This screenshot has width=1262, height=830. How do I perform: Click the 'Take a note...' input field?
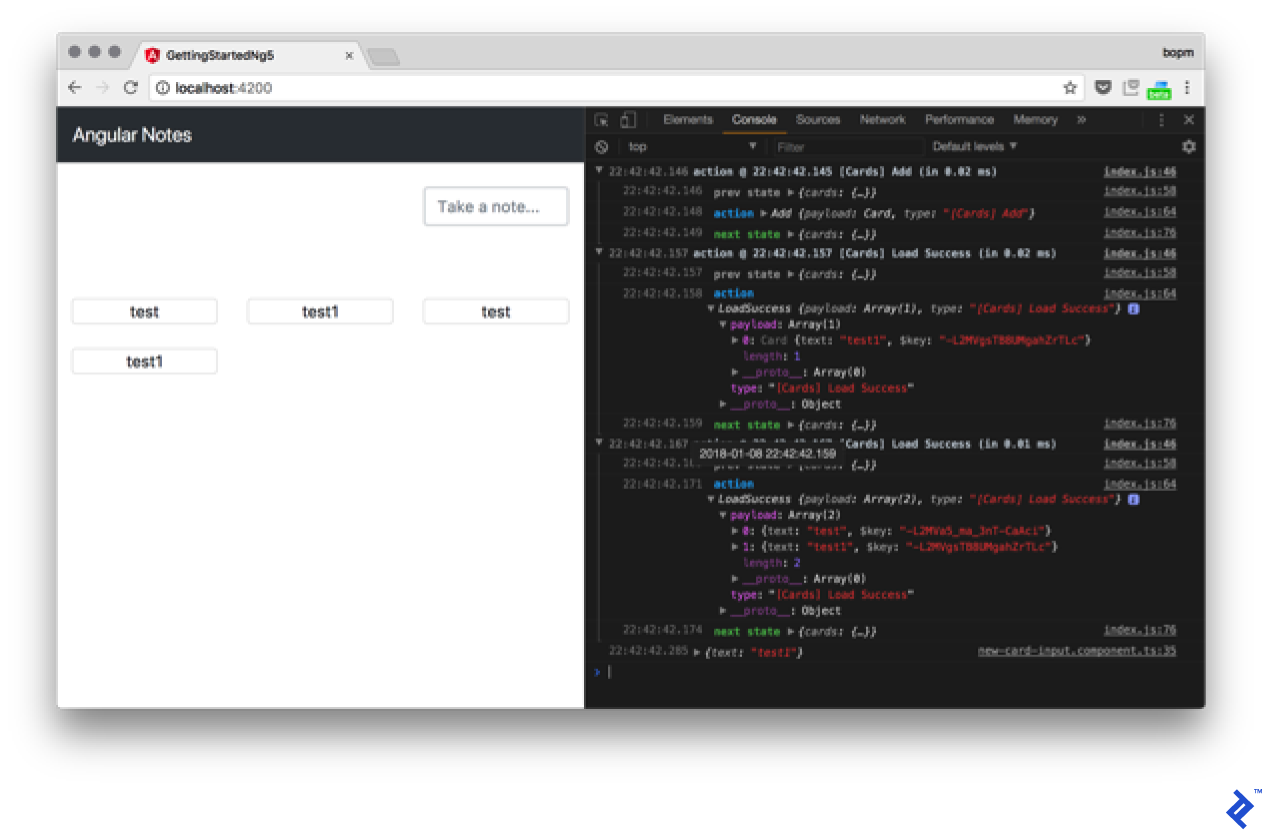496,207
